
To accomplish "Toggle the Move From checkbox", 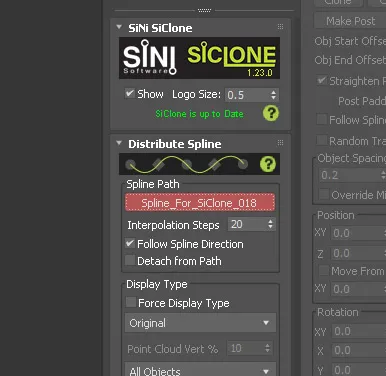I will point(324,270).
